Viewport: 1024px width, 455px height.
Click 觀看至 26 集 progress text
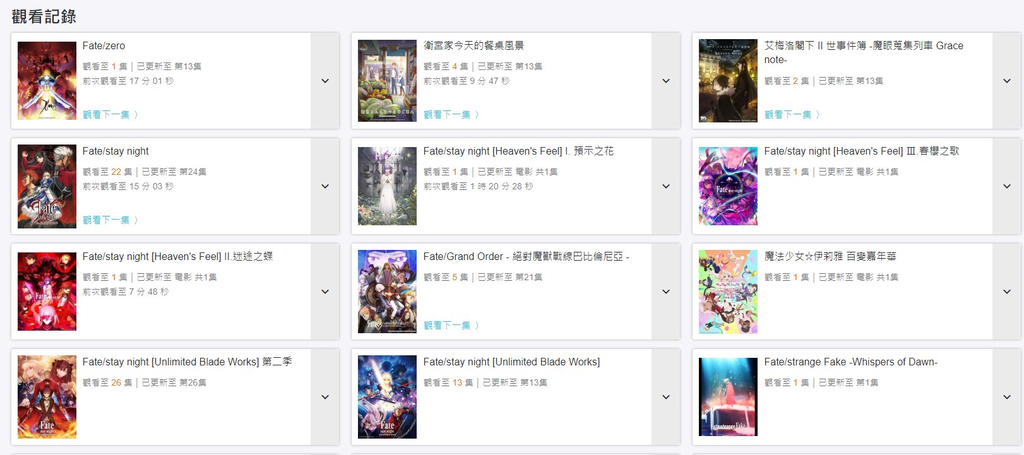tap(107, 383)
